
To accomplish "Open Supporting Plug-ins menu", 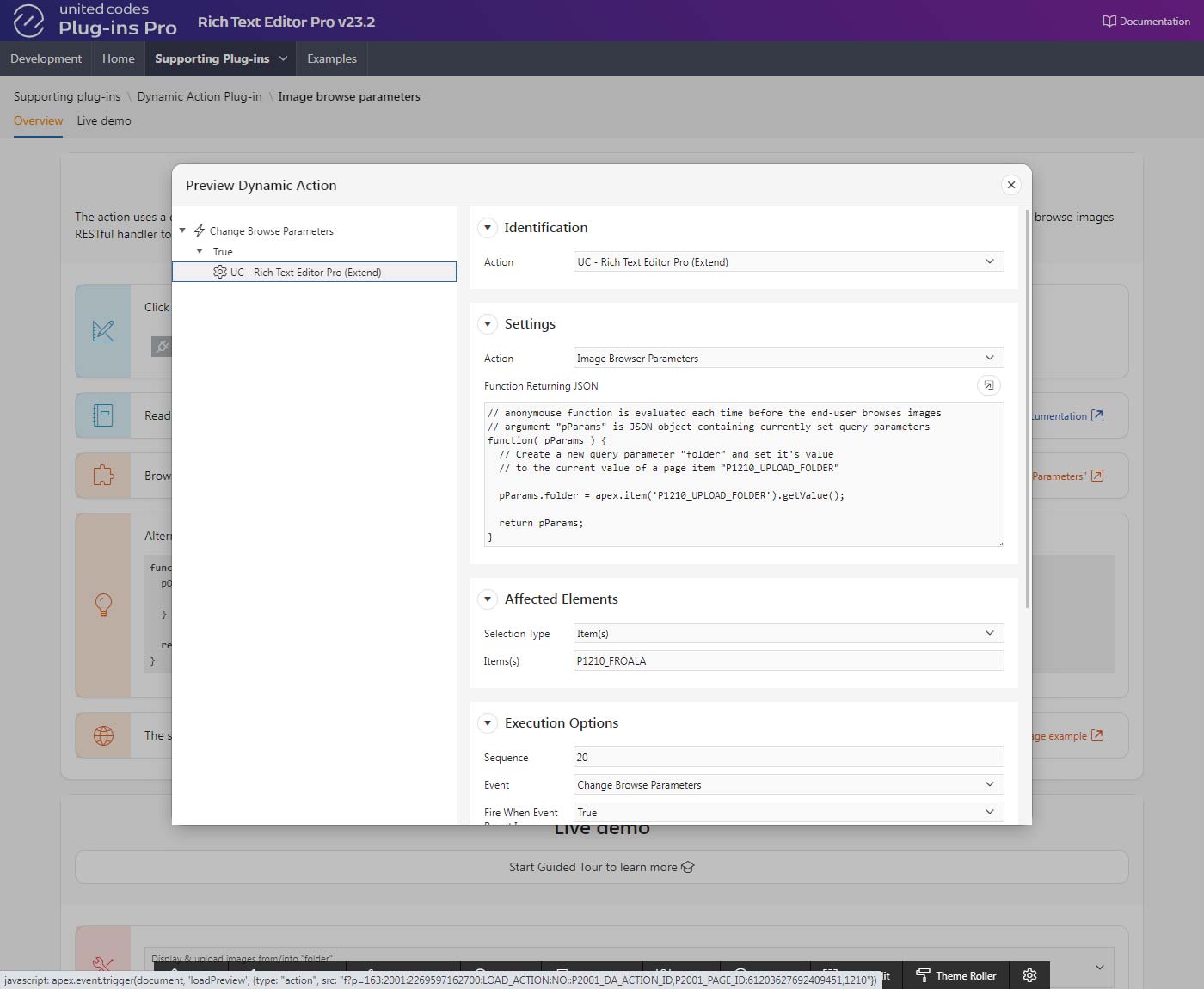I will [212, 58].
